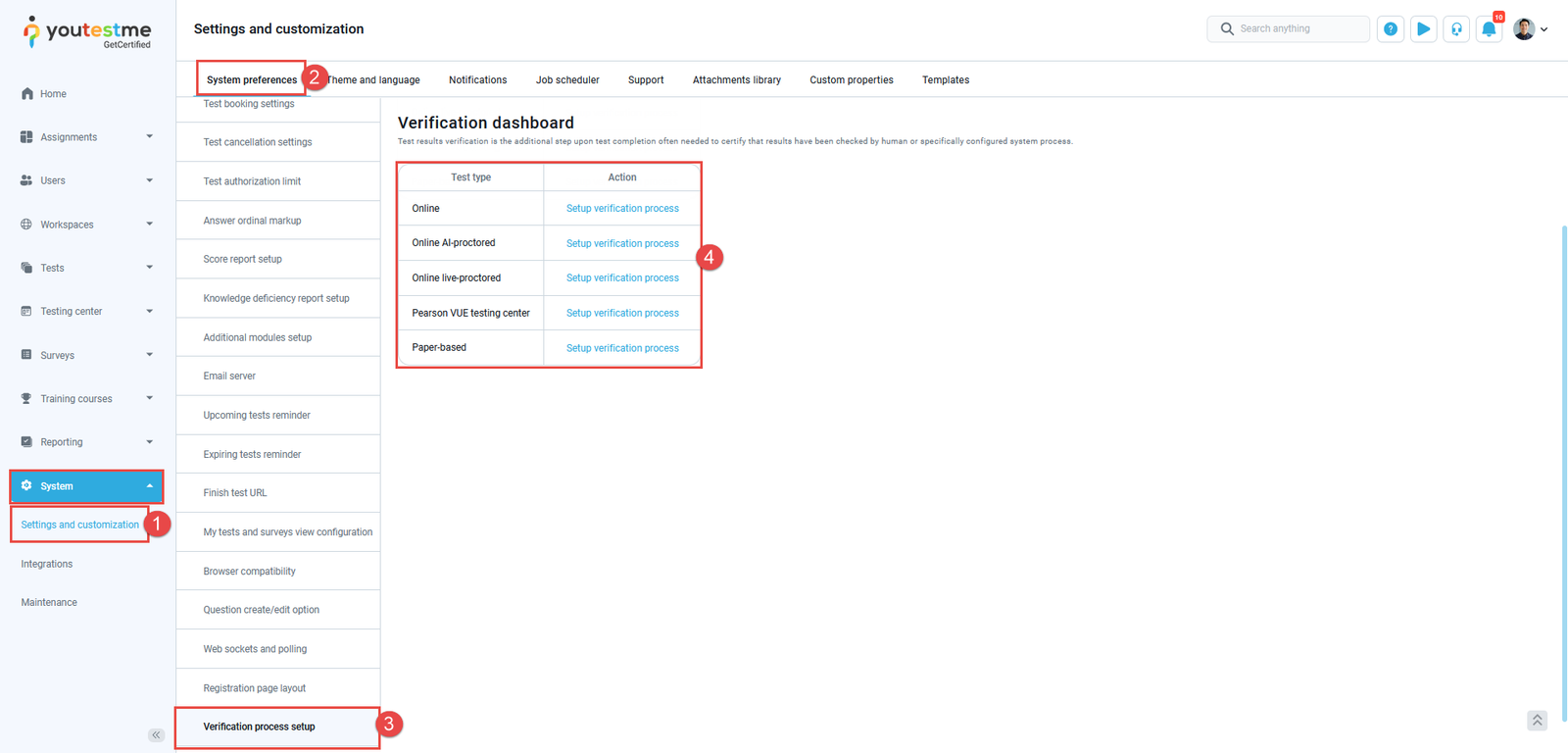Setup verification process for Online AI-proctored
This screenshot has width=1568, height=753.
622,243
